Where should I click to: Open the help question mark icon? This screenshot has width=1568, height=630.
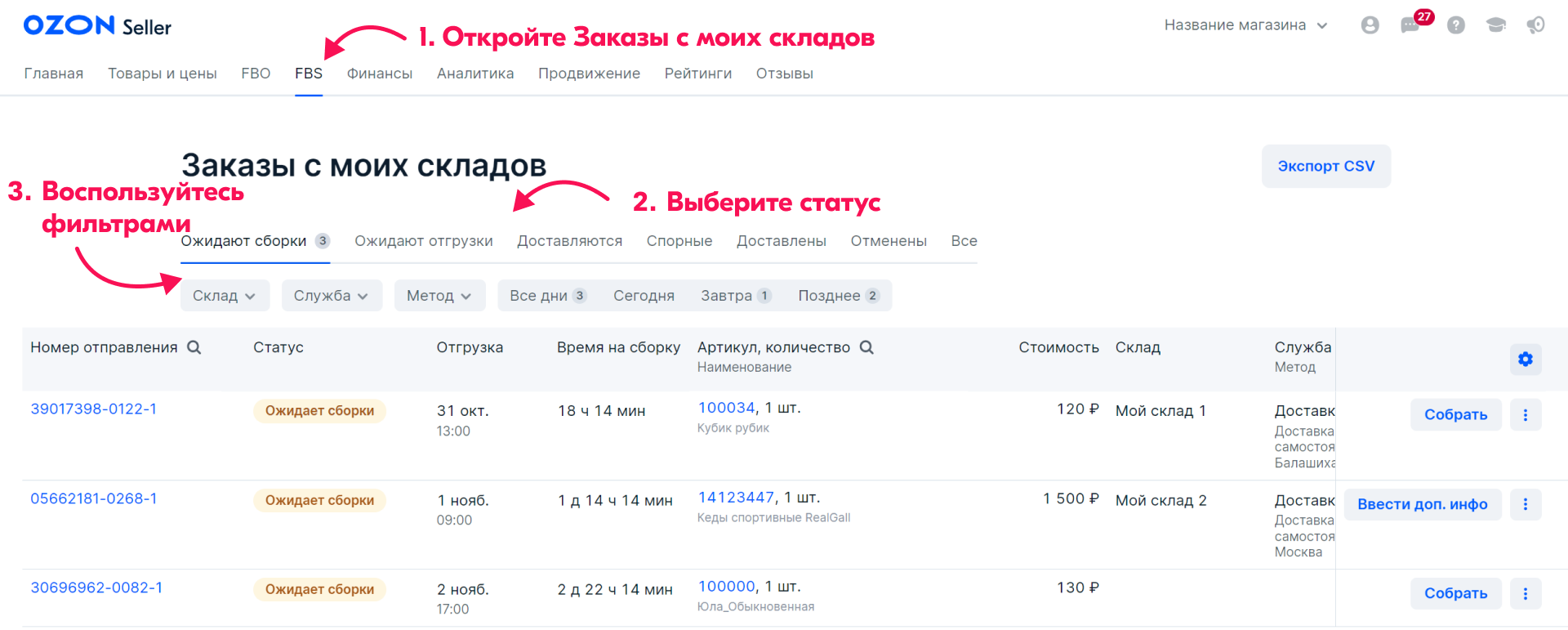pyautogui.click(x=1455, y=25)
